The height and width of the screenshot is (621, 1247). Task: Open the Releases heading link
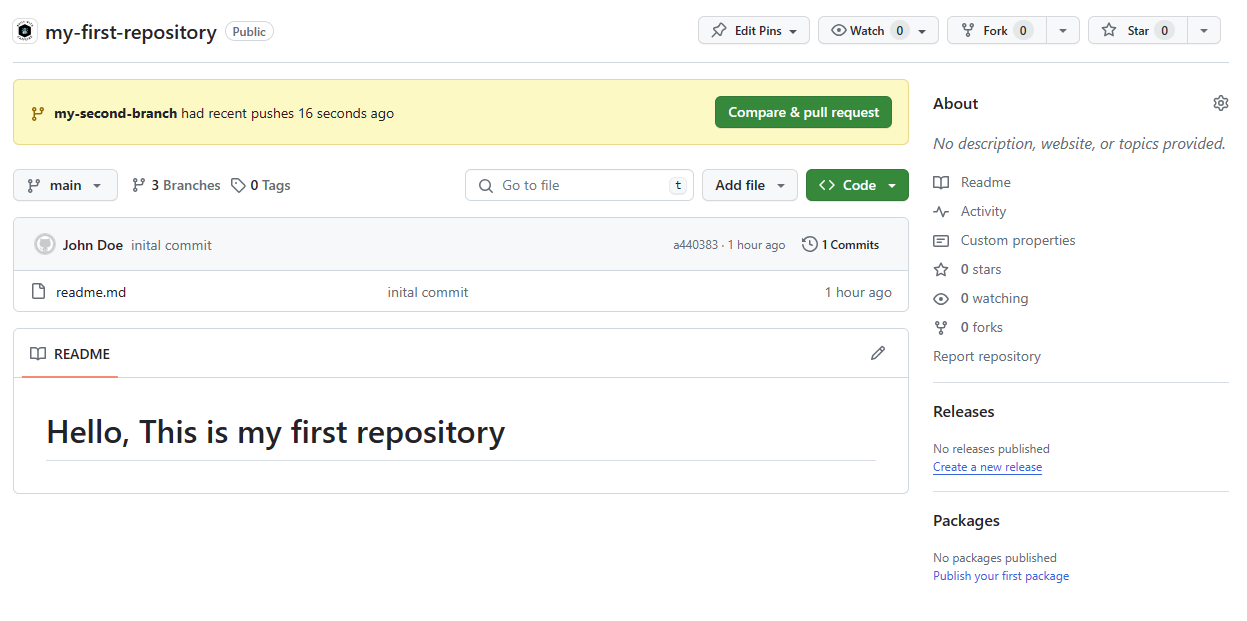point(964,411)
